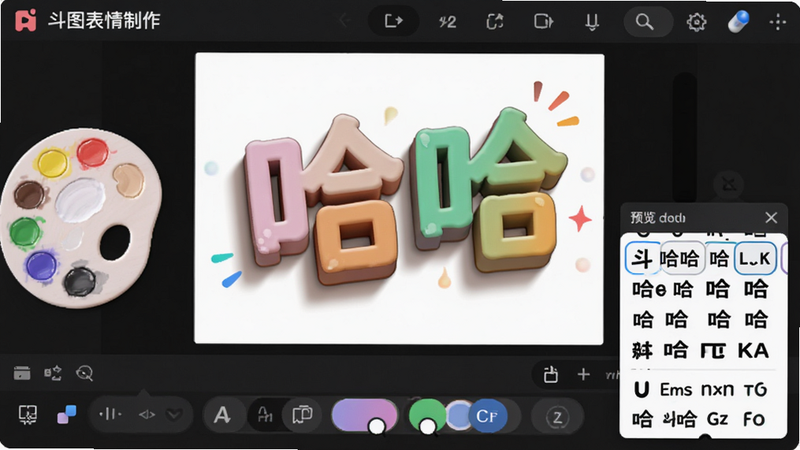The height and width of the screenshot is (450, 800).
Task: Choose the Ems font sample
Action: [x=676, y=390]
